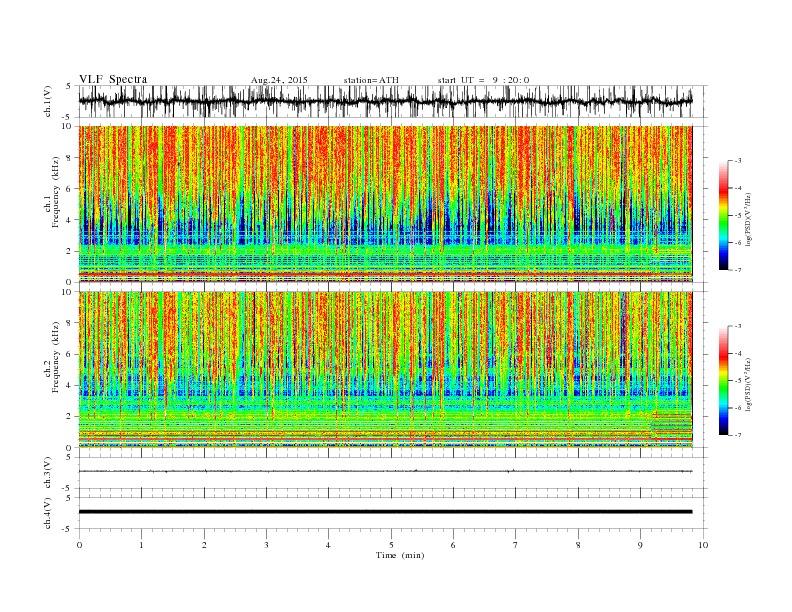Click inside the ch.2 frequency spectrogram
Viewport: 792px width, 612px height.
point(385,370)
